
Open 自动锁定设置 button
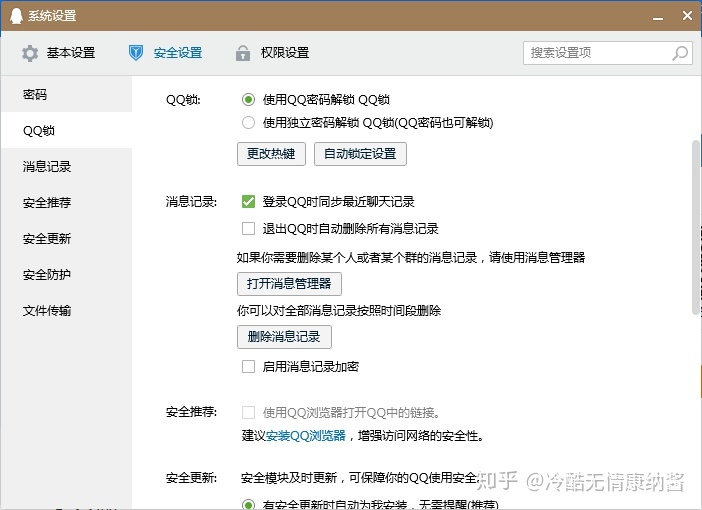(x=360, y=154)
